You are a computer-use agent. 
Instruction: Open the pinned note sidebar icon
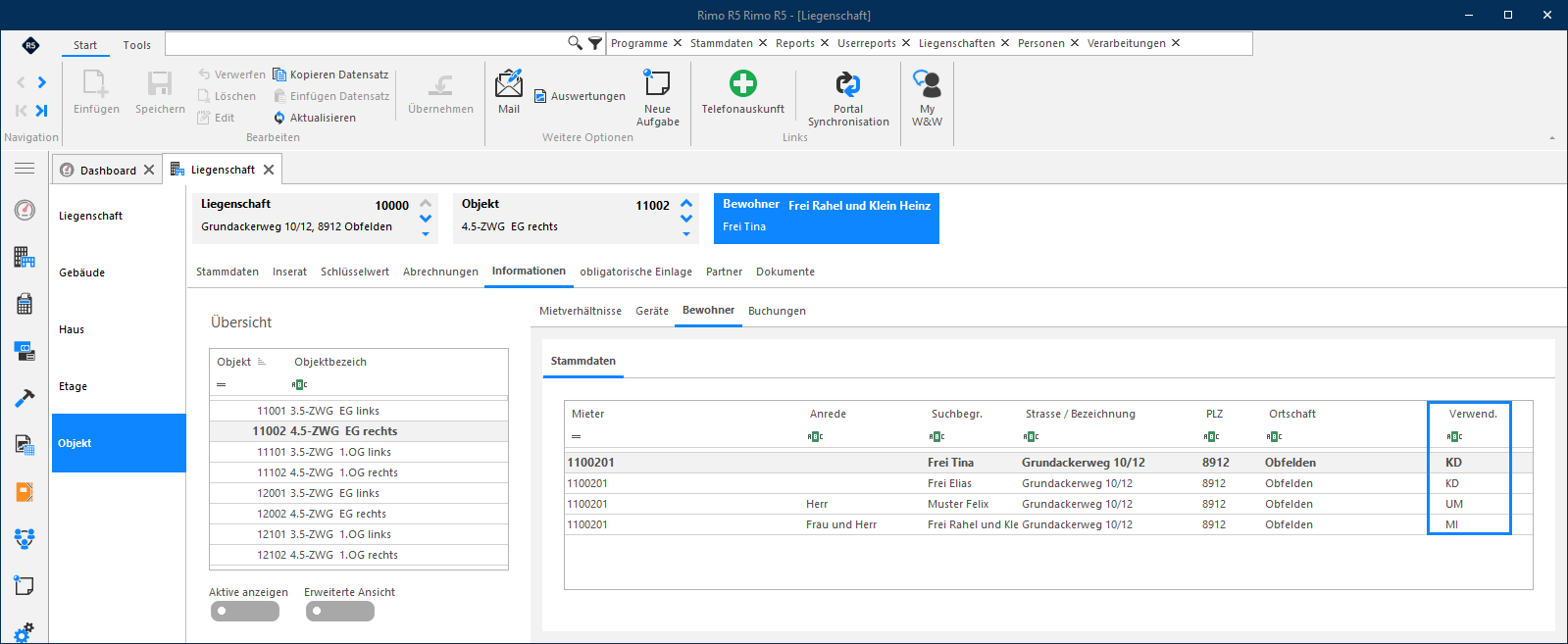click(25, 585)
